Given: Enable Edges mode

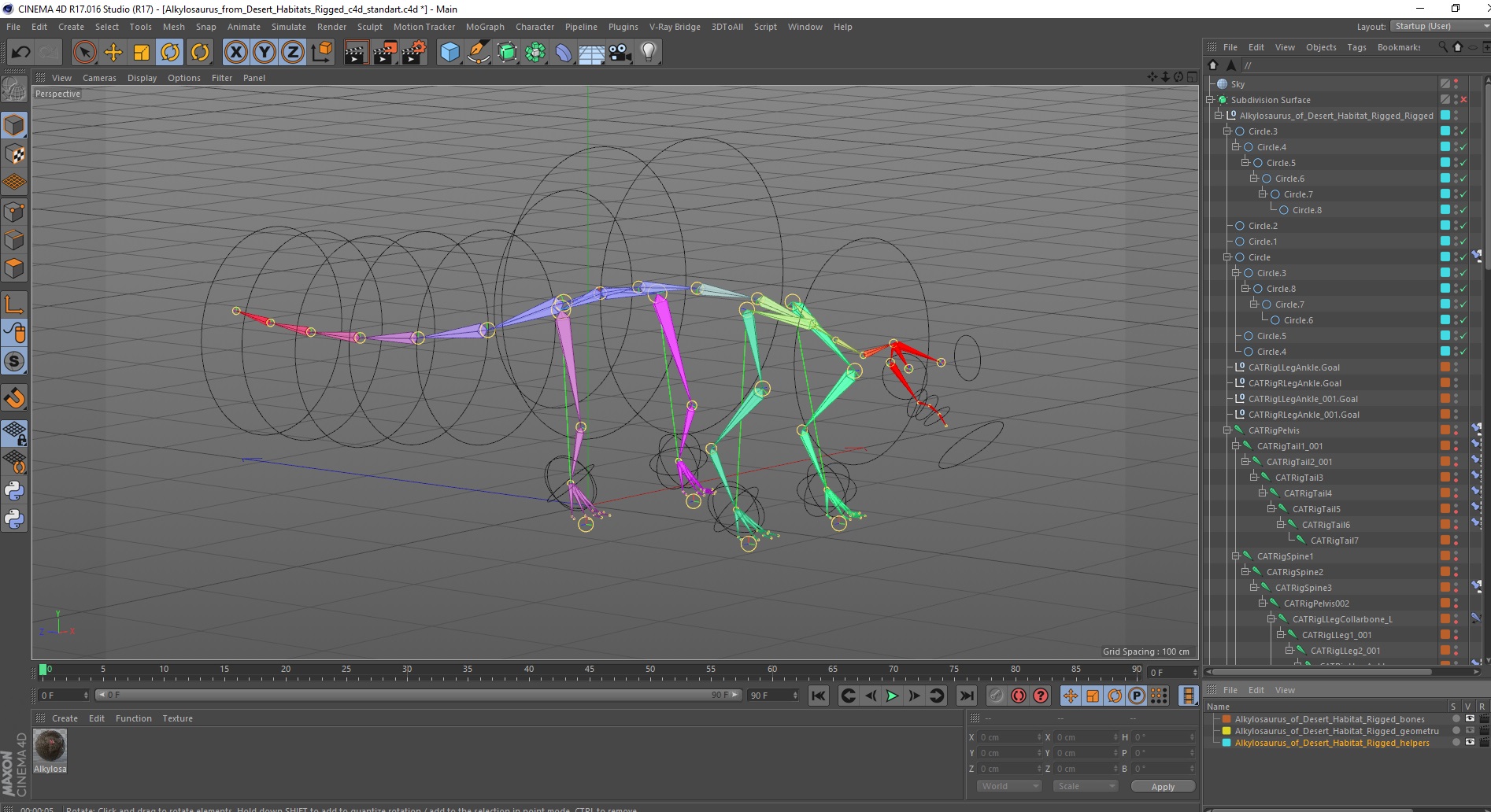Looking at the screenshot, I should pyautogui.click(x=14, y=240).
